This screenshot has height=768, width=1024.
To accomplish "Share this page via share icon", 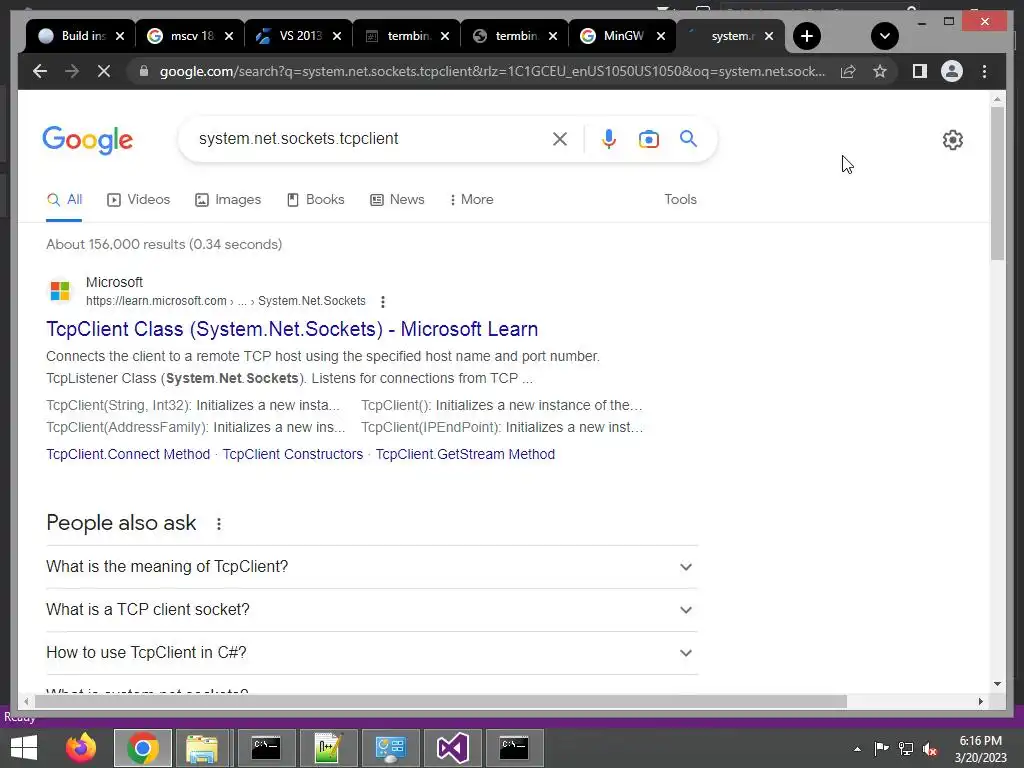I will coord(848,71).
